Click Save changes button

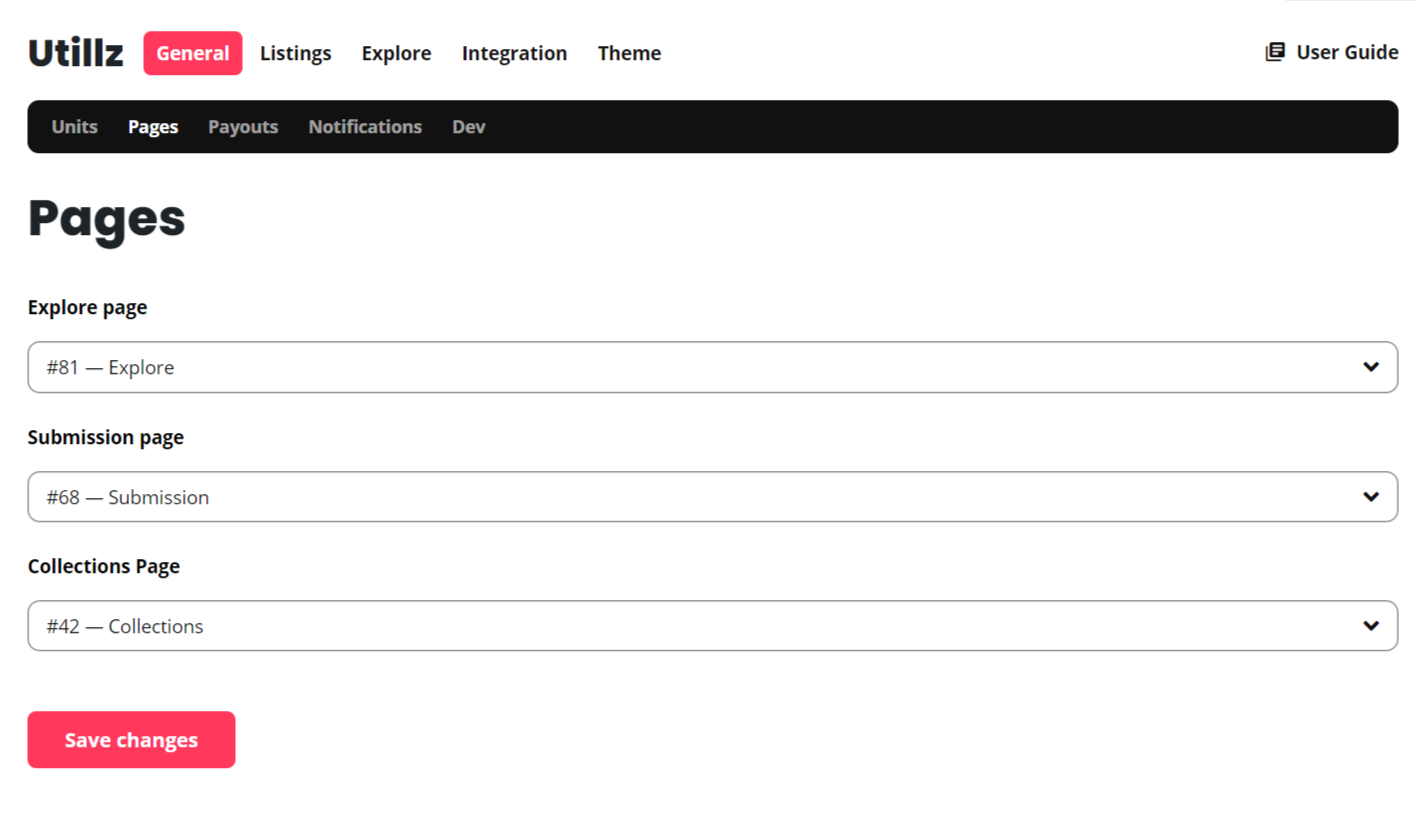point(131,740)
